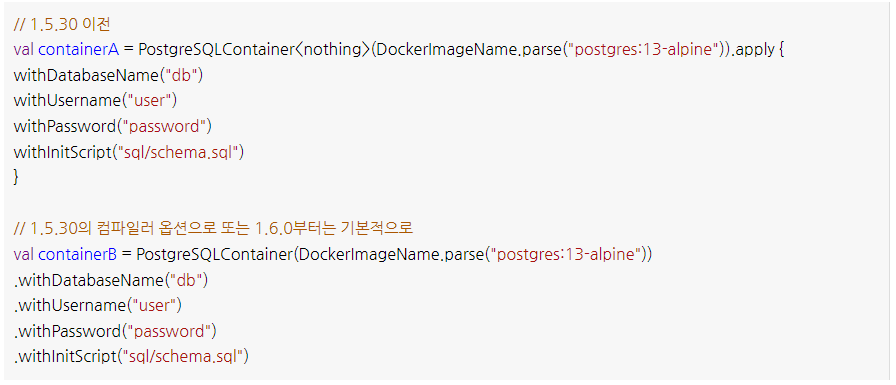Click the first 'val' keyword
Image resolution: width=896 pixels, height=385 pixels.
23,50
